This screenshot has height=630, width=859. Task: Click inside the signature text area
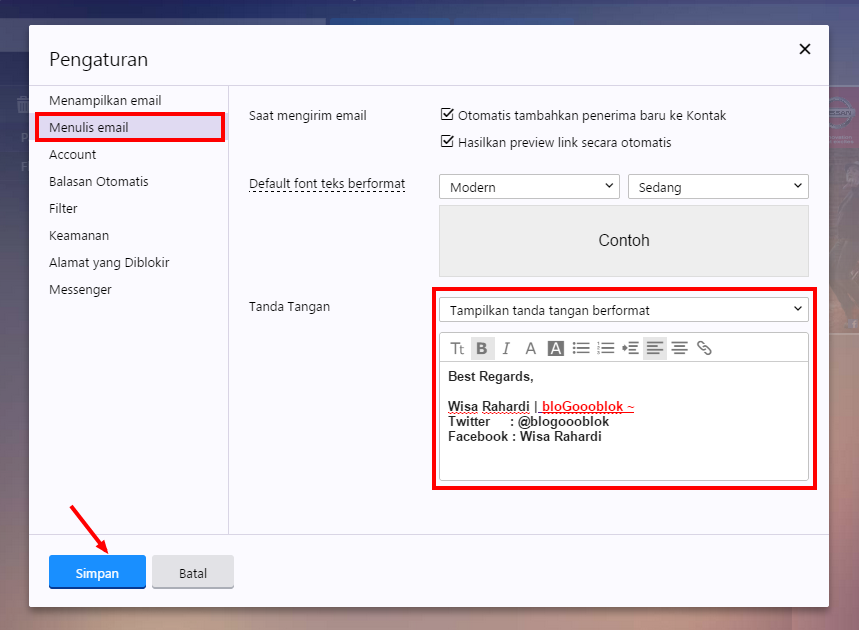pyautogui.click(x=624, y=421)
